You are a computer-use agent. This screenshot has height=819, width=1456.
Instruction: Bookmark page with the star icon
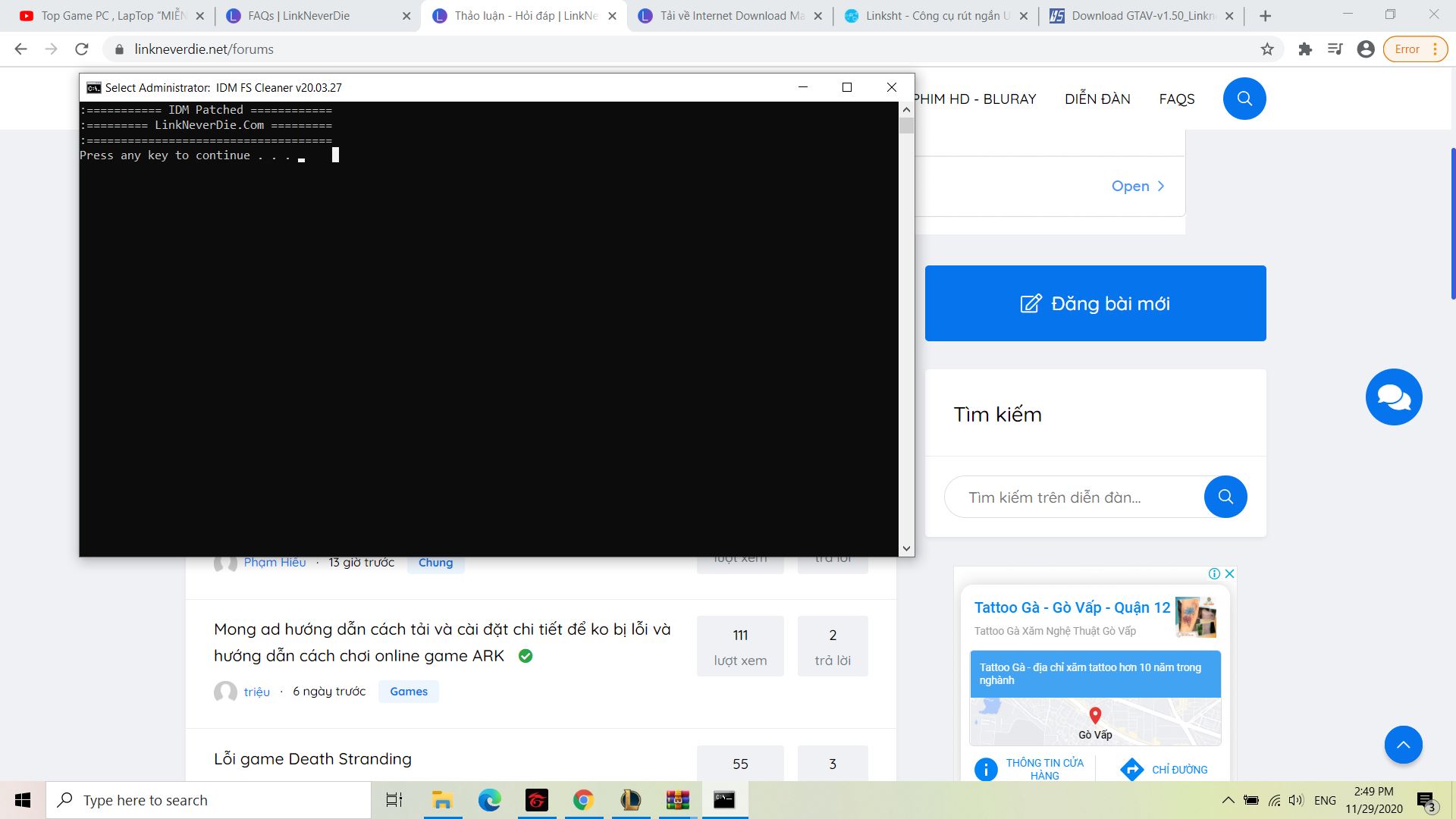tap(1267, 49)
